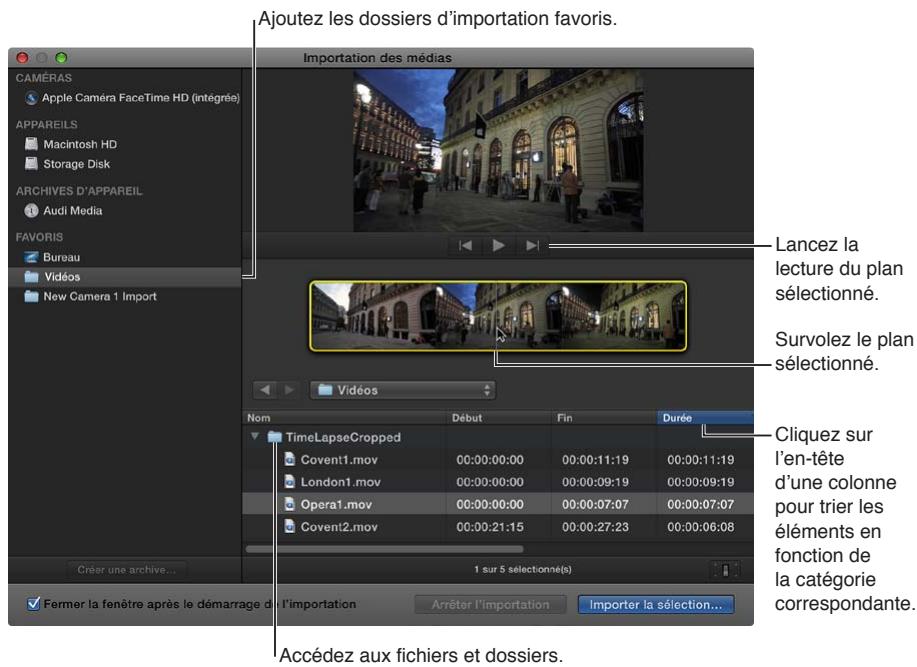This screenshot has width=917, height=667.
Task: Click Importer la sélection button
Action: tap(656, 604)
